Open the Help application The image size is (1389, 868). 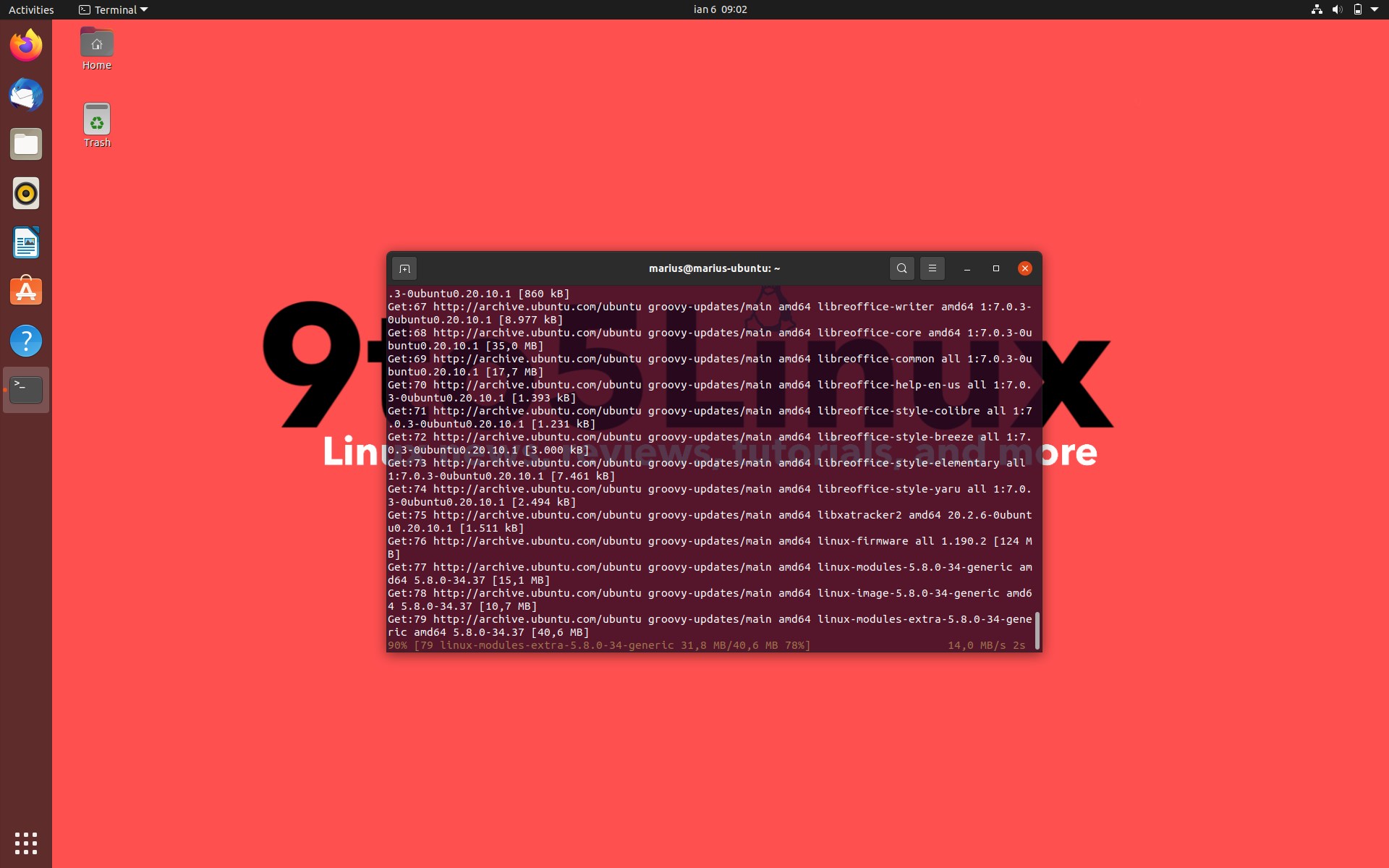(25, 341)
